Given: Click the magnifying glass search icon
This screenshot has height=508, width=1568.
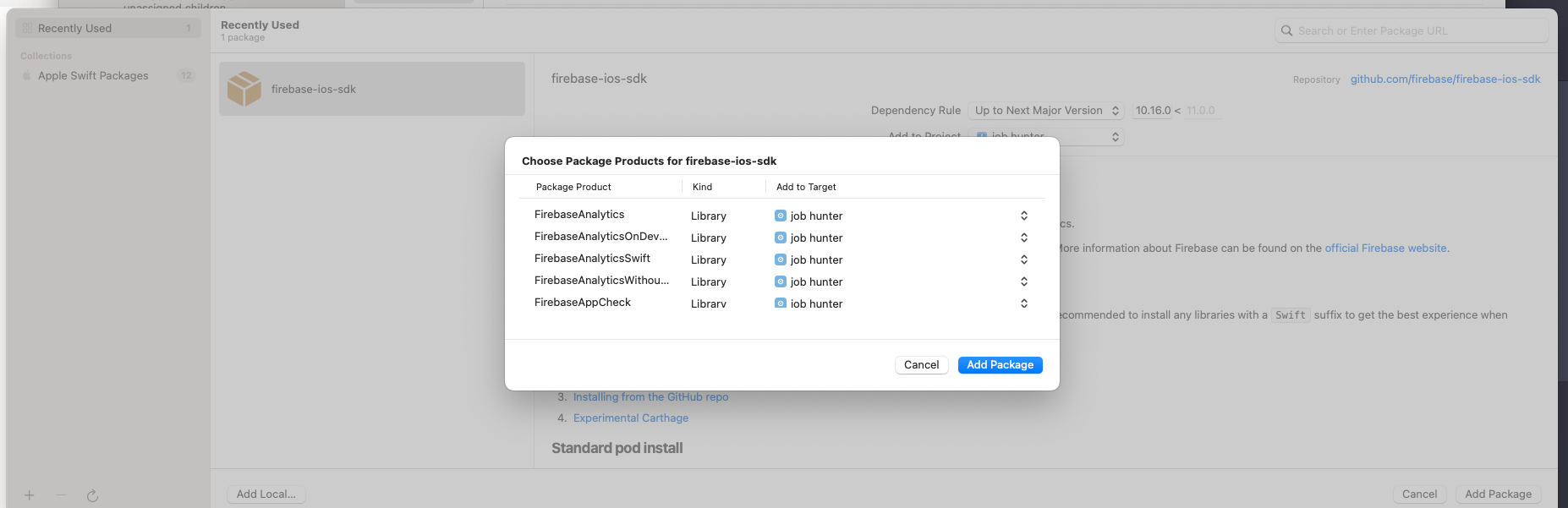Looking at the screenshot, I should [1286, 31].
